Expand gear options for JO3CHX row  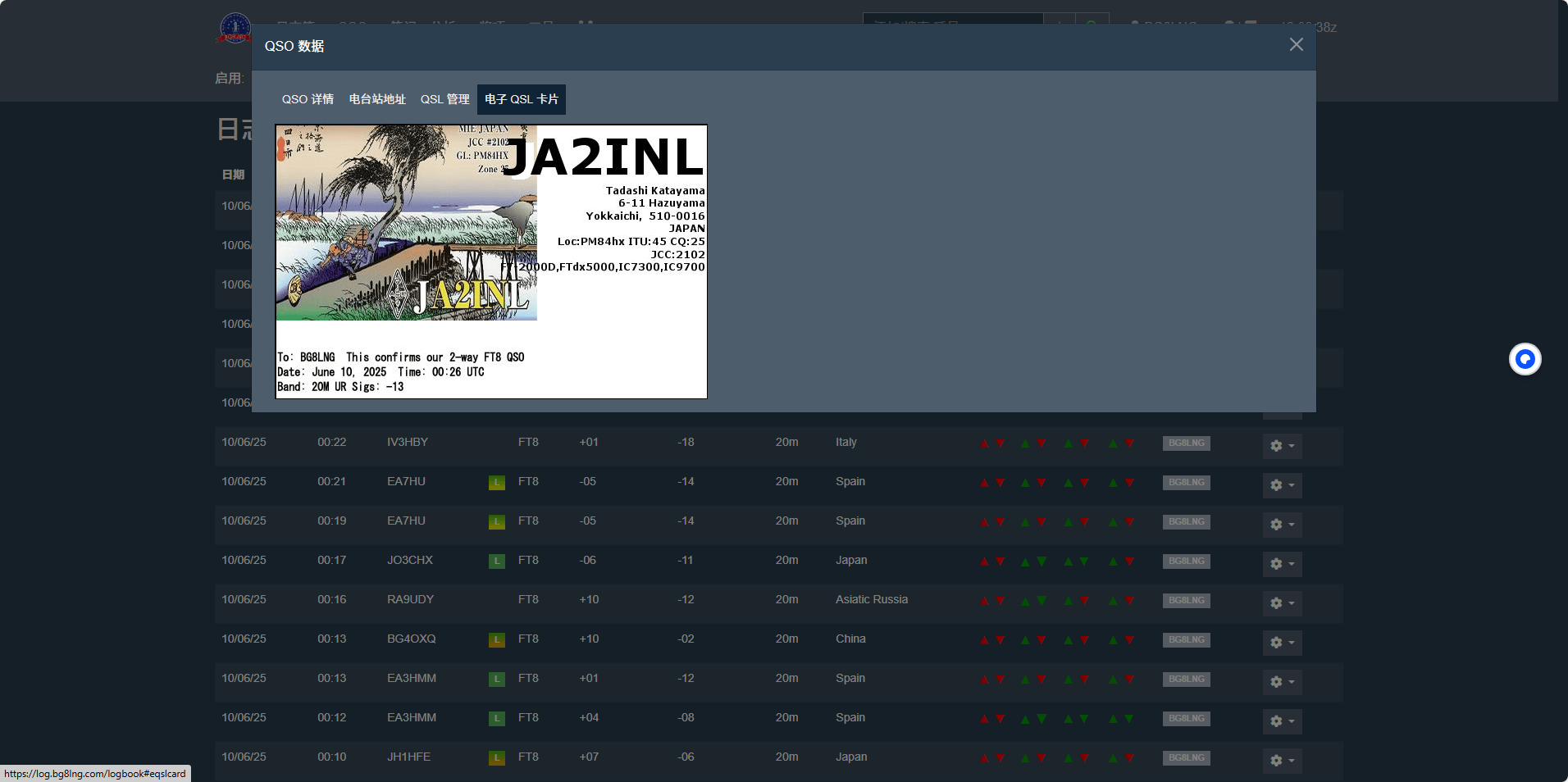1282,564
